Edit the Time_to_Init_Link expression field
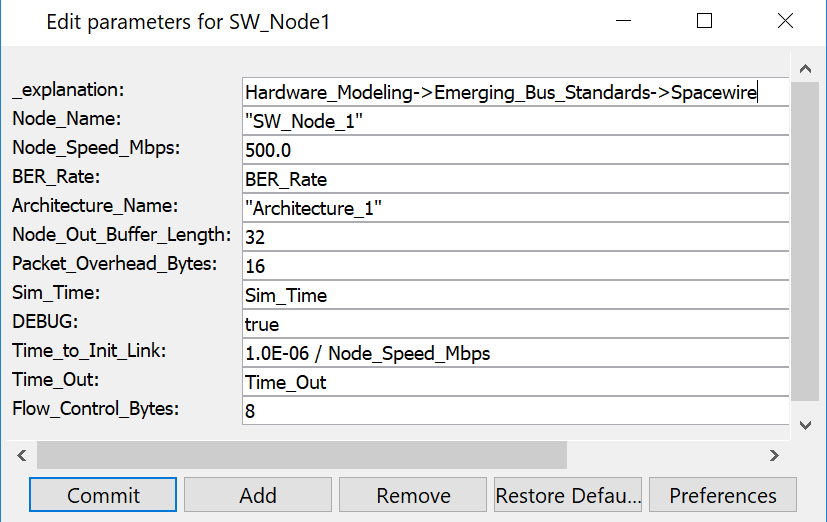 coord(515,353)
